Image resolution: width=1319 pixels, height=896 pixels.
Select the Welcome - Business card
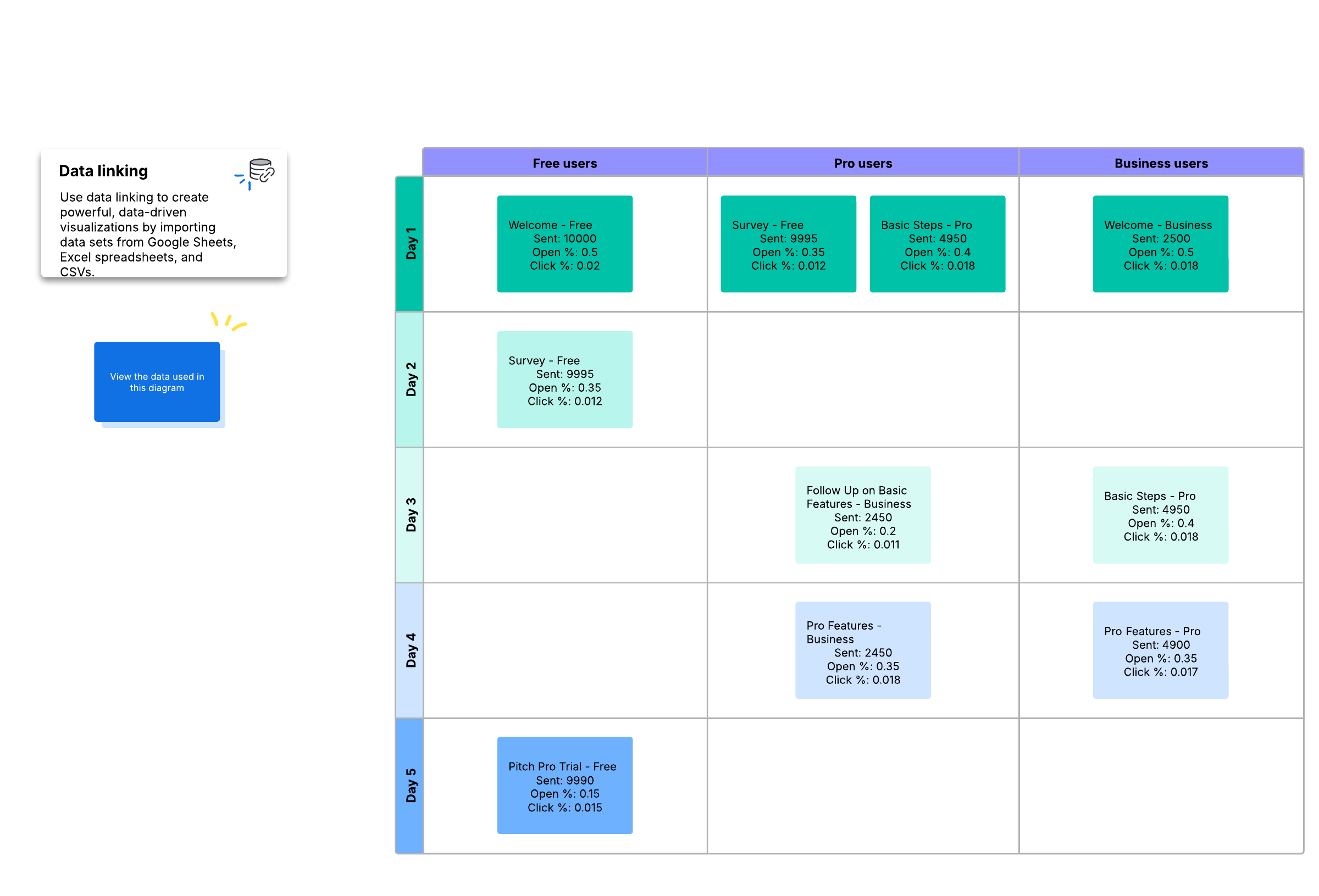click(1161, 244)
